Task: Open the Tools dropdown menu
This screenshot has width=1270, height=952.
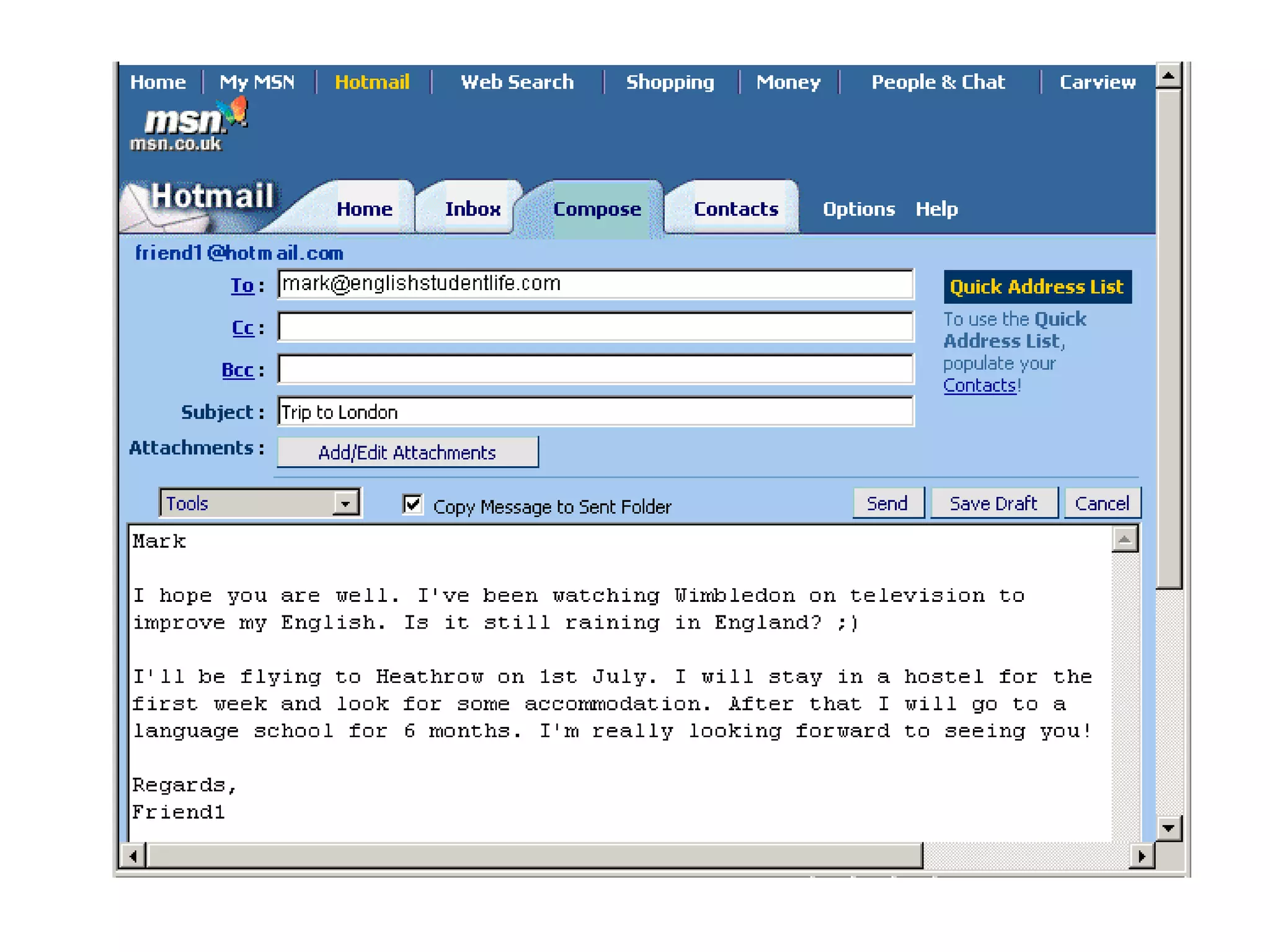Action: tap(260, 503)
